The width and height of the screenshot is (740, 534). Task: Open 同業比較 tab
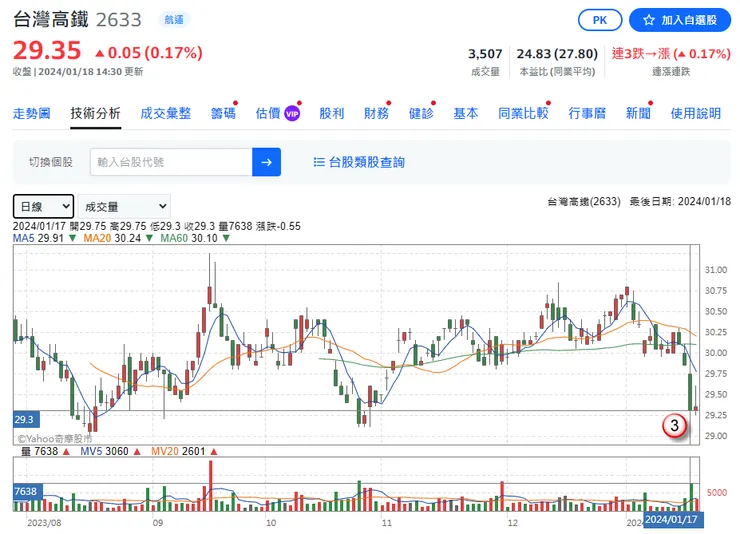click(x=523, y=113)
